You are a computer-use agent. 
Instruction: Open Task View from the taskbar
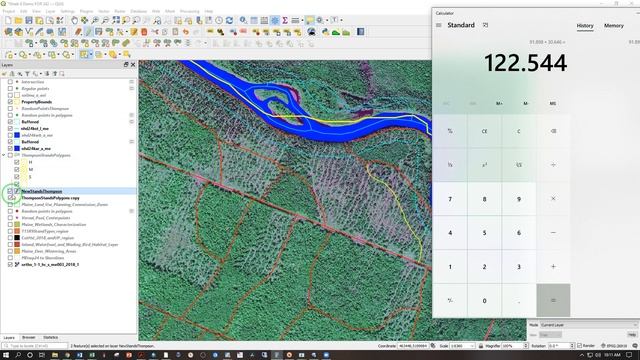coord(42,355)
